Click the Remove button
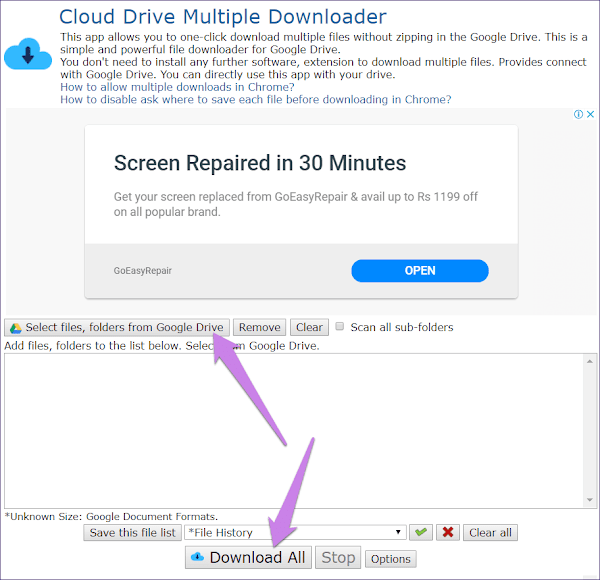Screen dimensions: 600x580 tap(259, 327)
